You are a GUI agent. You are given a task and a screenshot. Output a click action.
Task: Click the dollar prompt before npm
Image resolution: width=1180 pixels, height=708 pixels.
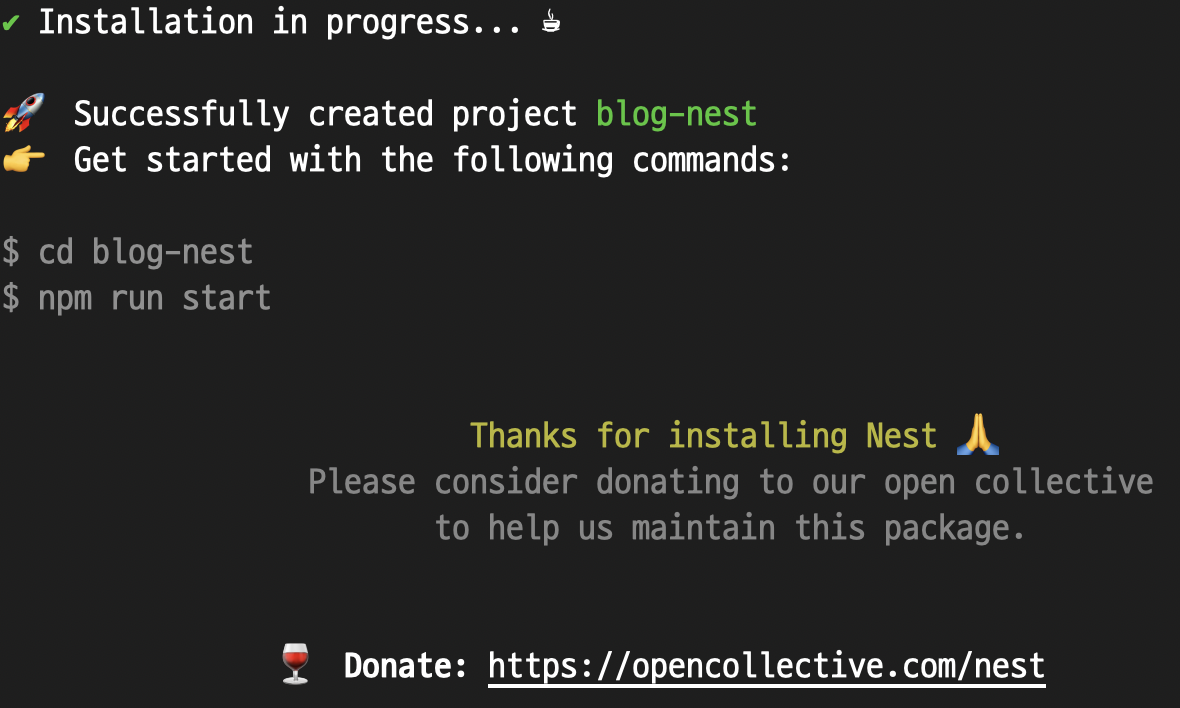[x=11, y=298]
